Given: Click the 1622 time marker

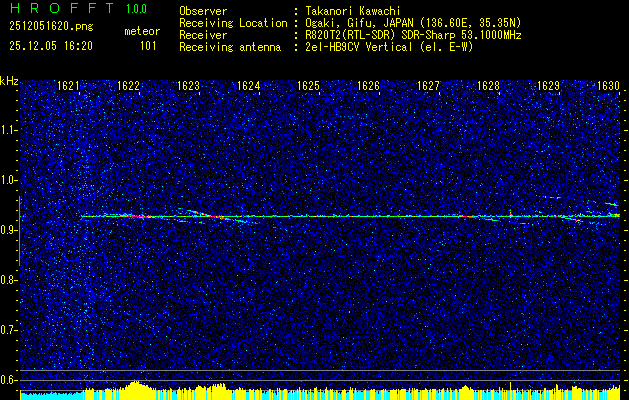Looking at the screenshot, I should click(x=128, y=86).
